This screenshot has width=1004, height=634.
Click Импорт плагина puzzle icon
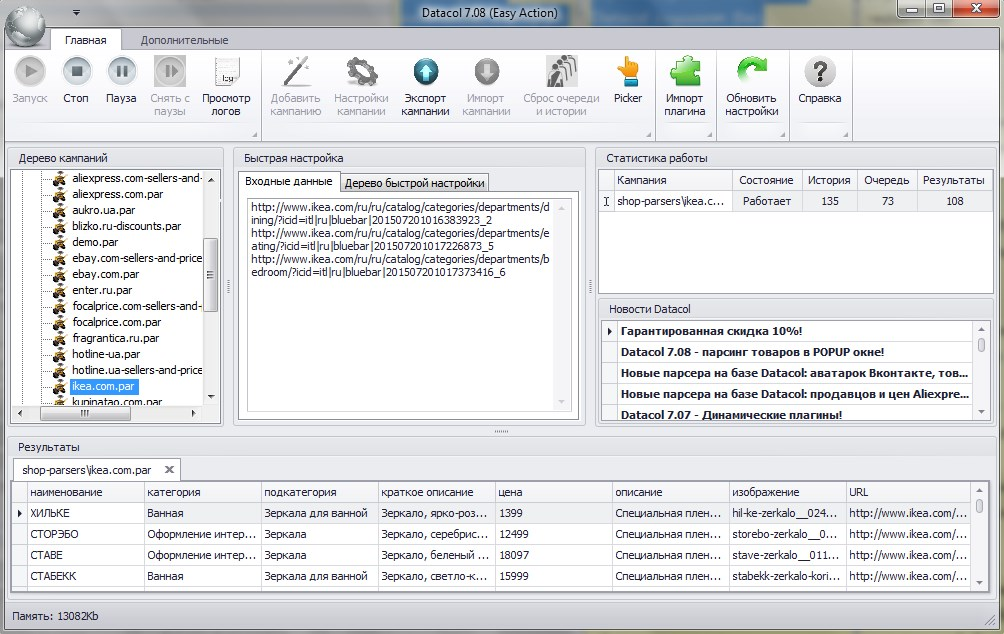(684, 71)
